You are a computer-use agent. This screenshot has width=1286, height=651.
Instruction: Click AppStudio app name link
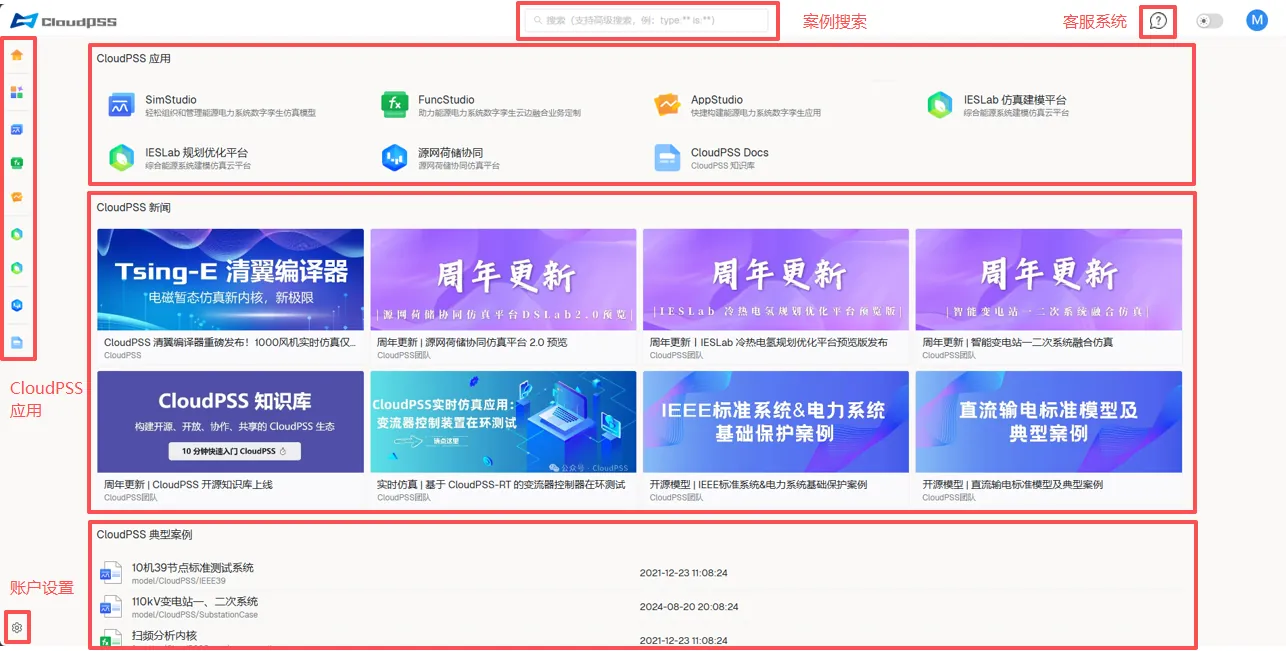717,100
